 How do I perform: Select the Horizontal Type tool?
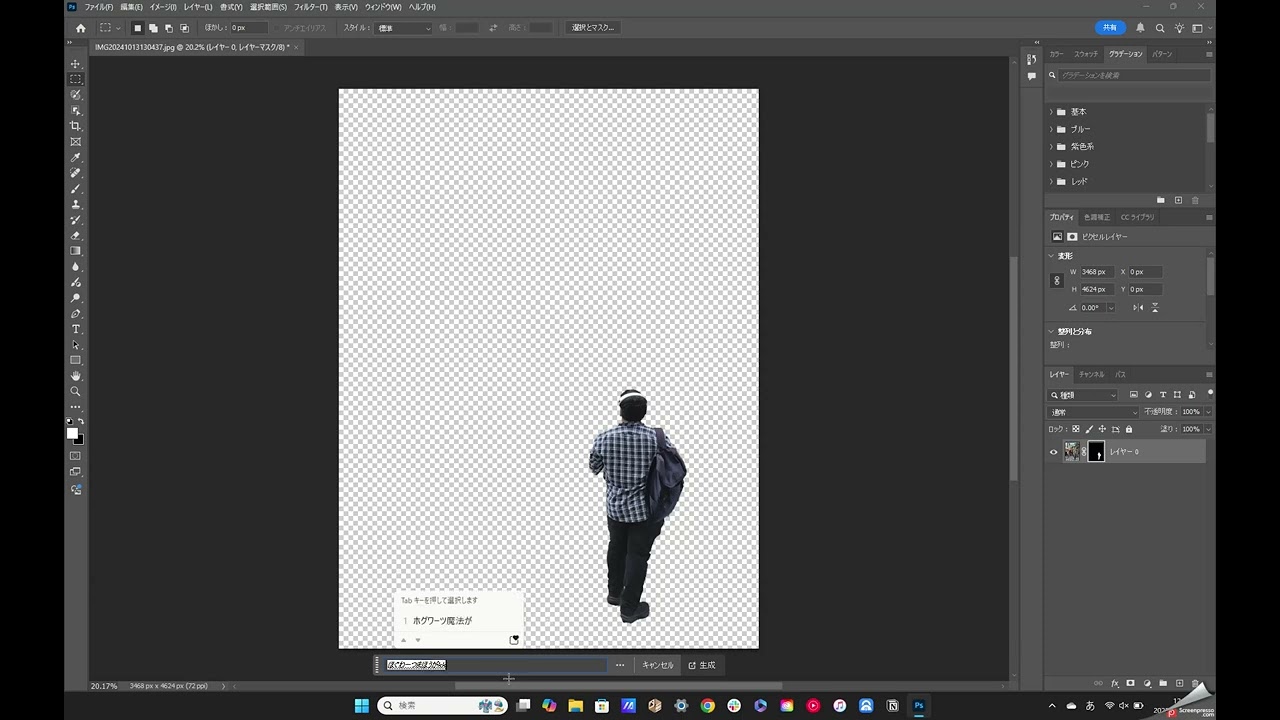[75, 329]
